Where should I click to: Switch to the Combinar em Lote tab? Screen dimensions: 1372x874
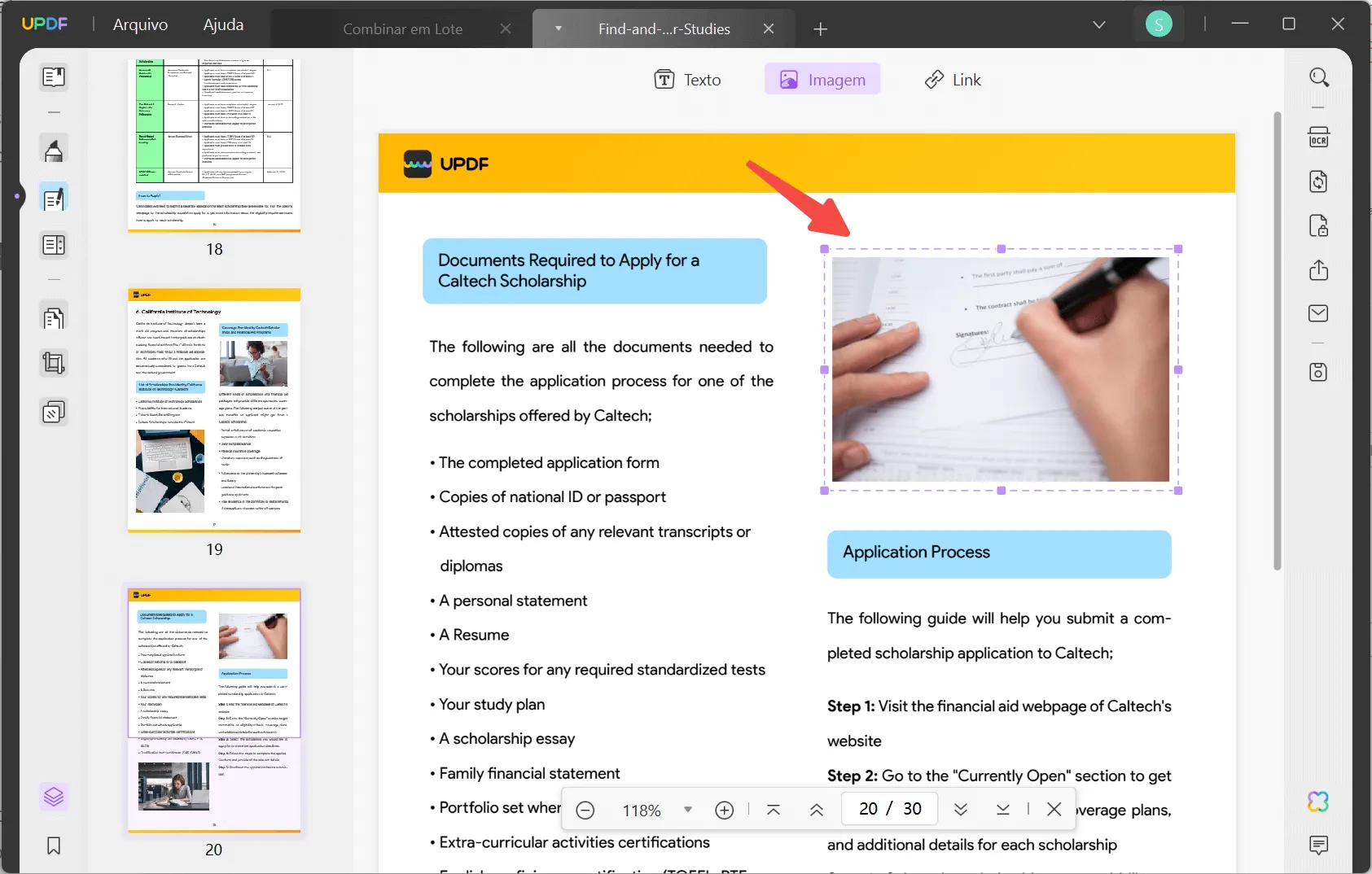click(404, 28)
